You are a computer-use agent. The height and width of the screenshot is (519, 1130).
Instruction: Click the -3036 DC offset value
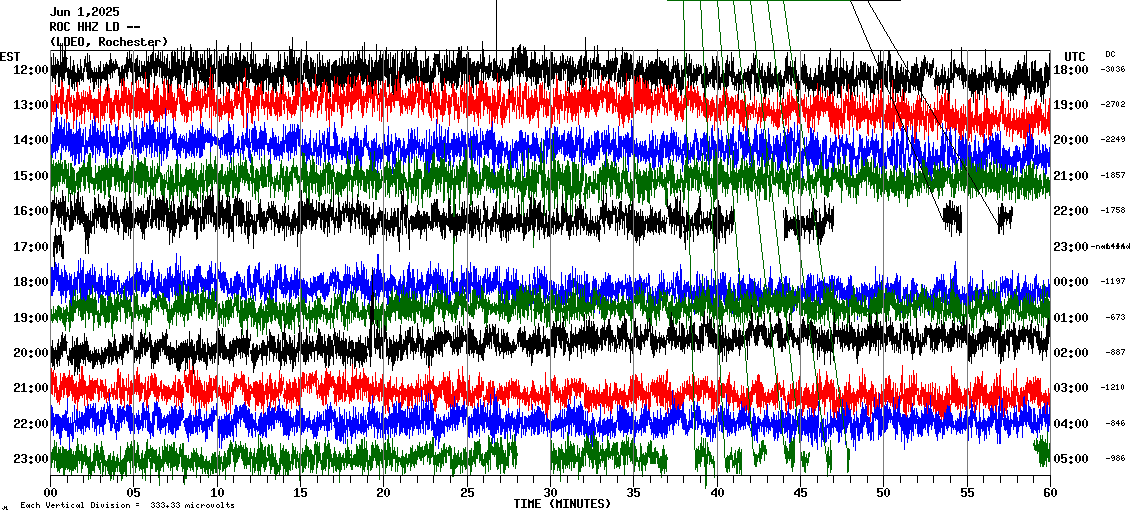(1113, 70)
